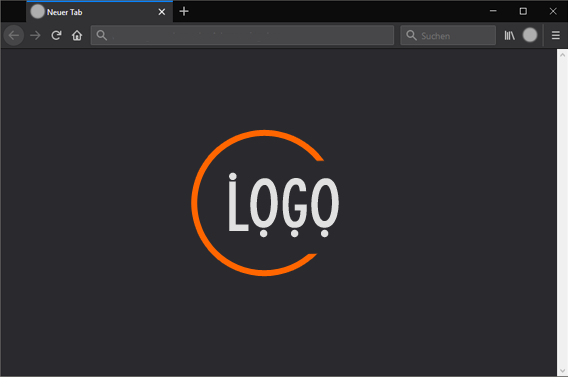Focus the address bar
This screenshot has width=568, height=377.
(x=242, y=35)
